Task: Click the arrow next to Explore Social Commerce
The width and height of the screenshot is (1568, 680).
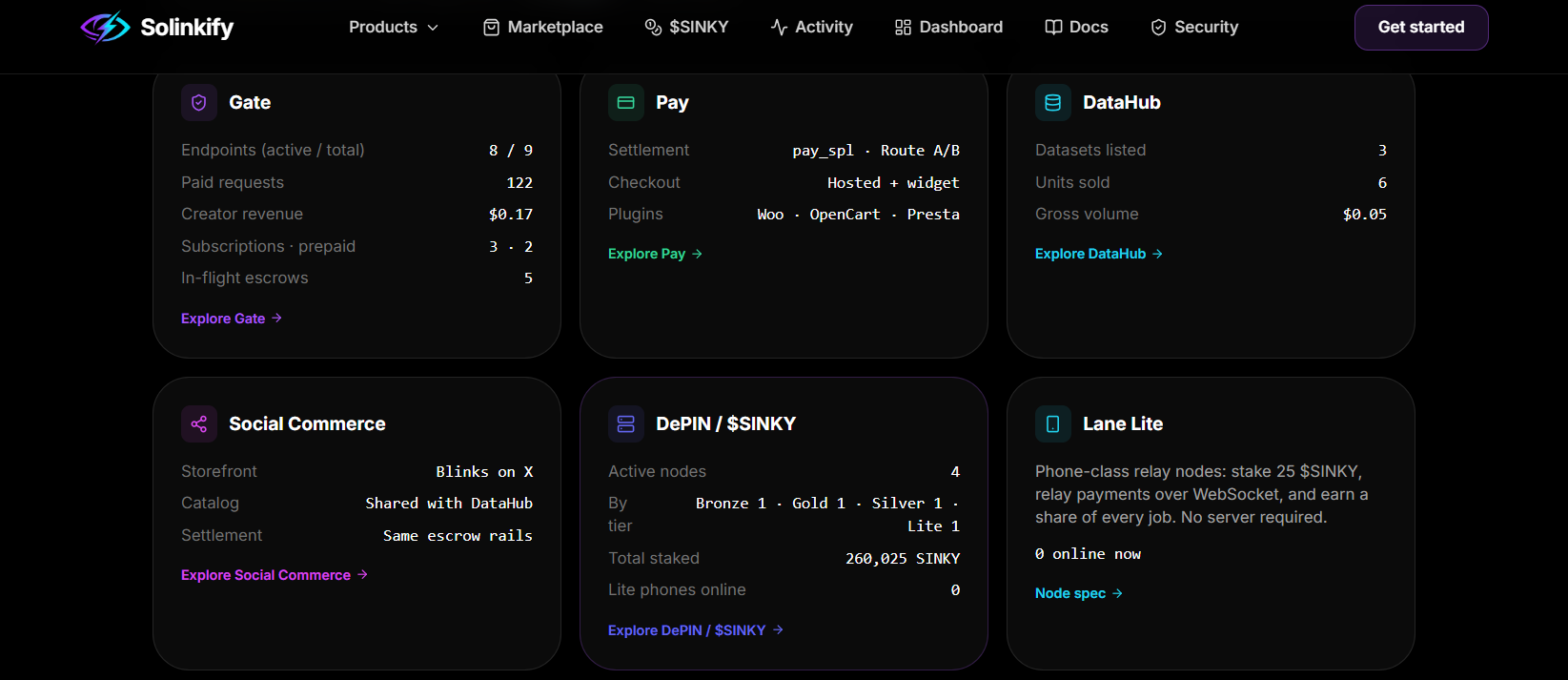Action: click(x=362, y=575)
